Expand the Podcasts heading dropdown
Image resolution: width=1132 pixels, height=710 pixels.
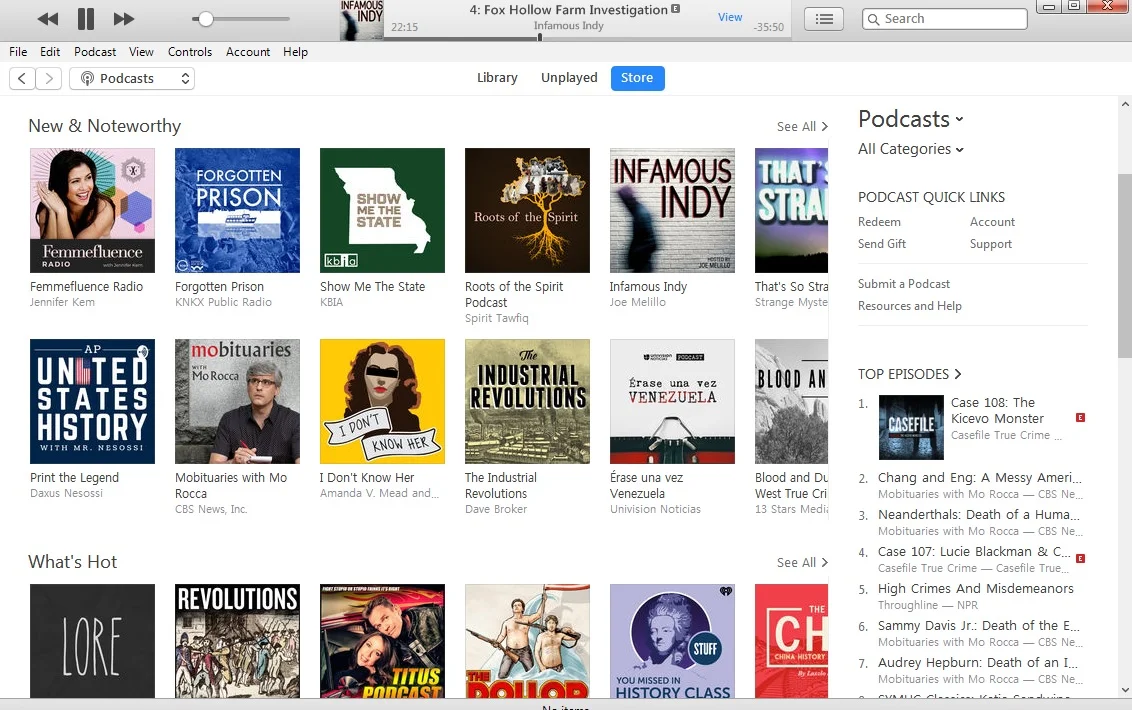point(910,118)
